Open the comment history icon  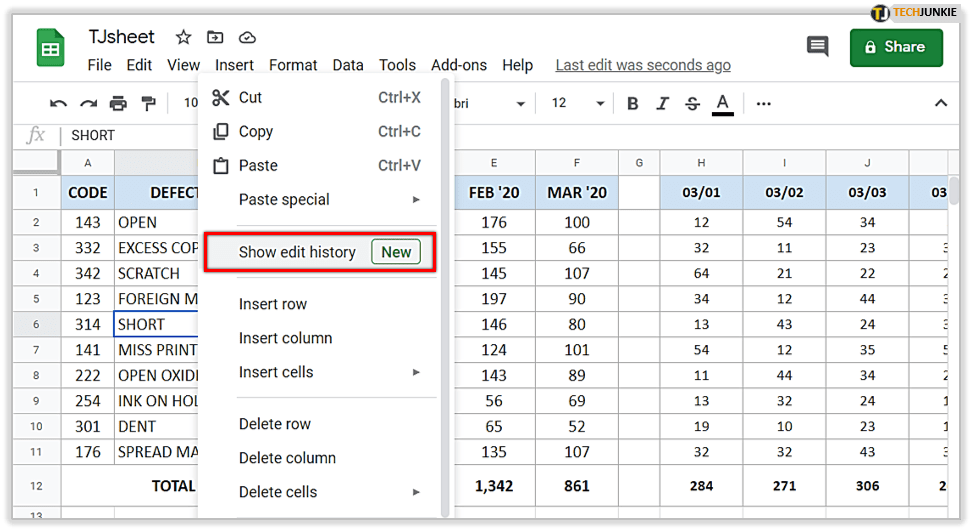tap(817, 46)
